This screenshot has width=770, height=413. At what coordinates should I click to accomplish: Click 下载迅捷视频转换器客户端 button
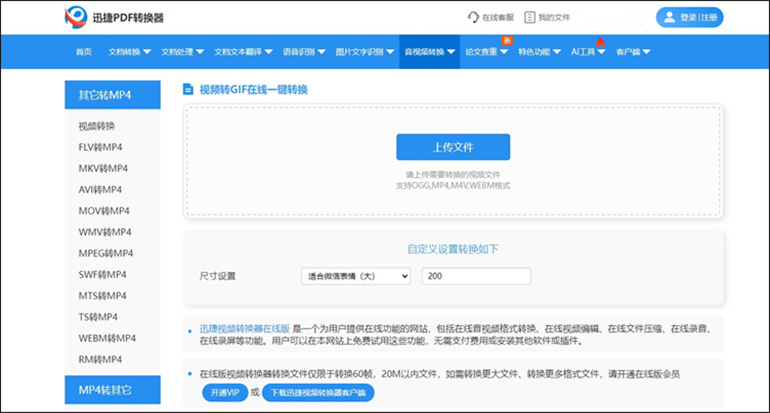click(x=318, y=392)
